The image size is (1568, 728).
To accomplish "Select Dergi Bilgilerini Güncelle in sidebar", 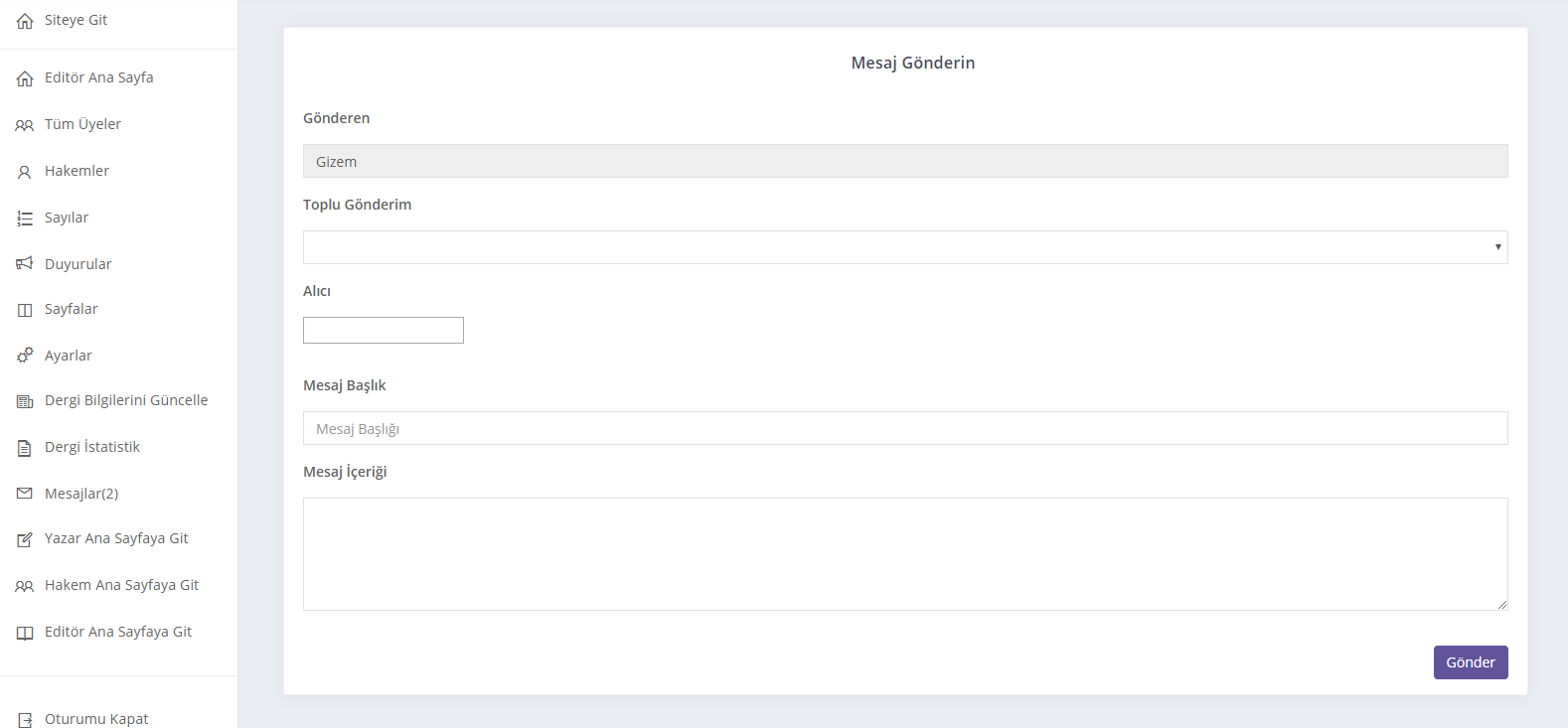I will tap(126, 400).
